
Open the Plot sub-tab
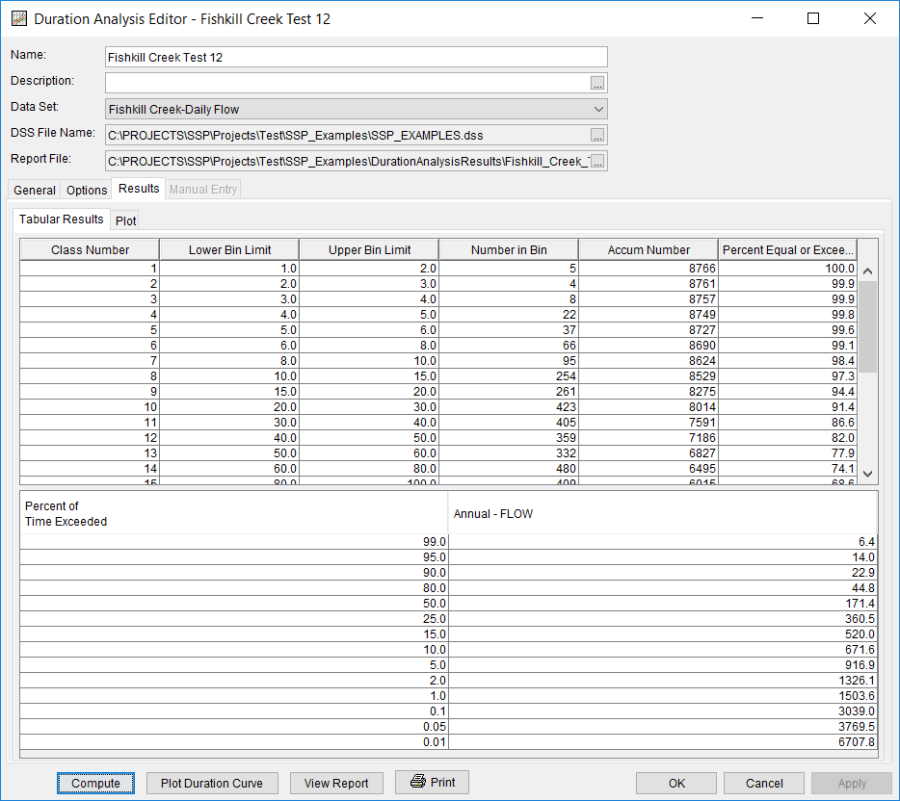[x=126, y=221]
